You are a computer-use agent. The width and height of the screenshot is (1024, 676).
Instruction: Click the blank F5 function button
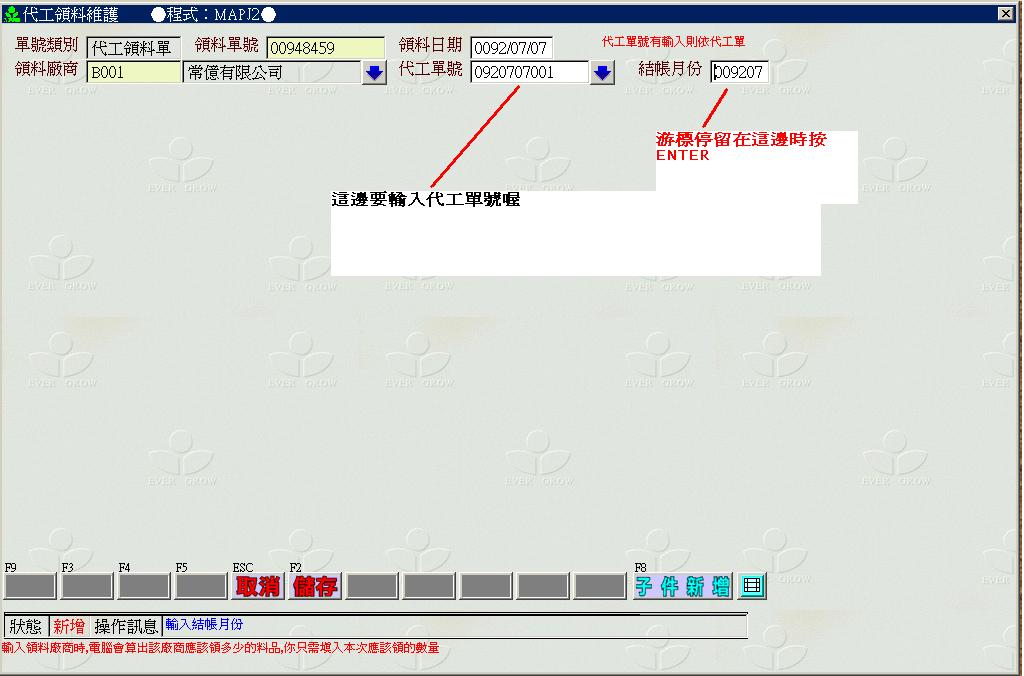[201, 586]
